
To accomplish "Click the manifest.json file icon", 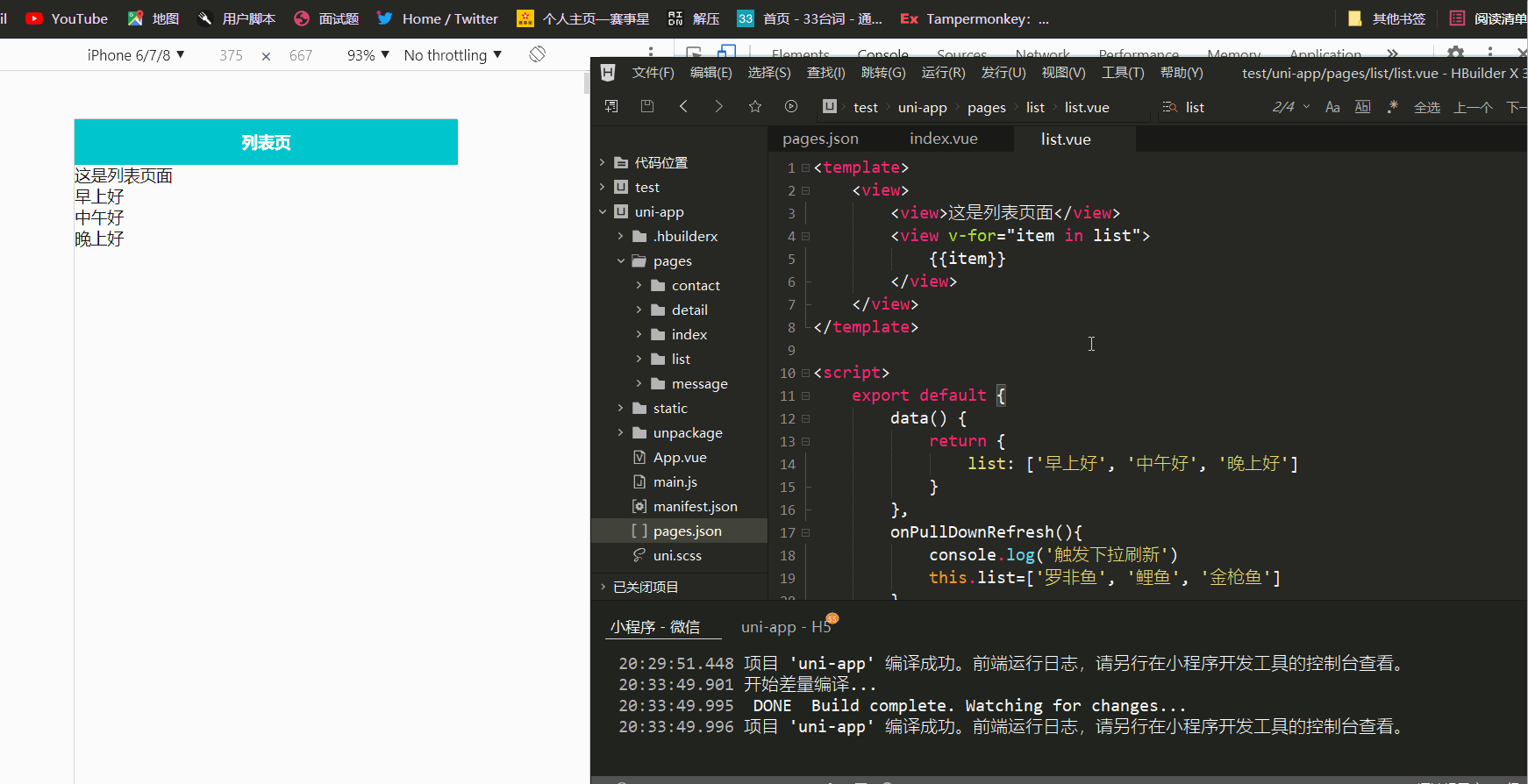I will click(639, 506).
